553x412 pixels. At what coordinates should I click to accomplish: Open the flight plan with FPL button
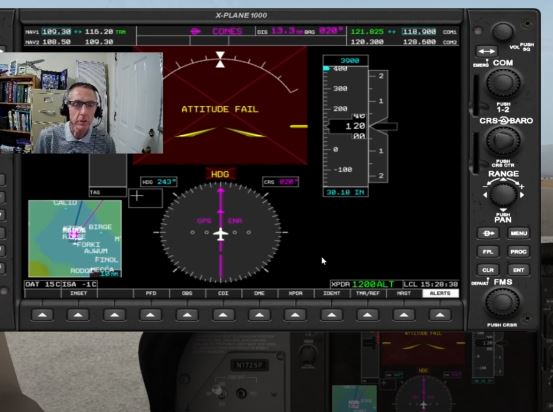[x=488, y=252]
